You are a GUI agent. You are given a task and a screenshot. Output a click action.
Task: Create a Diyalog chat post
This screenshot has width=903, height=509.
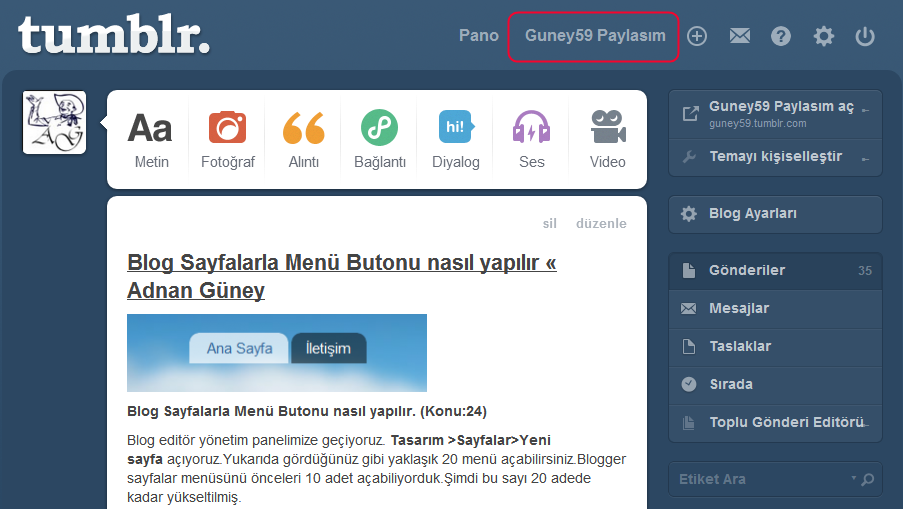[x=456, y=140]
